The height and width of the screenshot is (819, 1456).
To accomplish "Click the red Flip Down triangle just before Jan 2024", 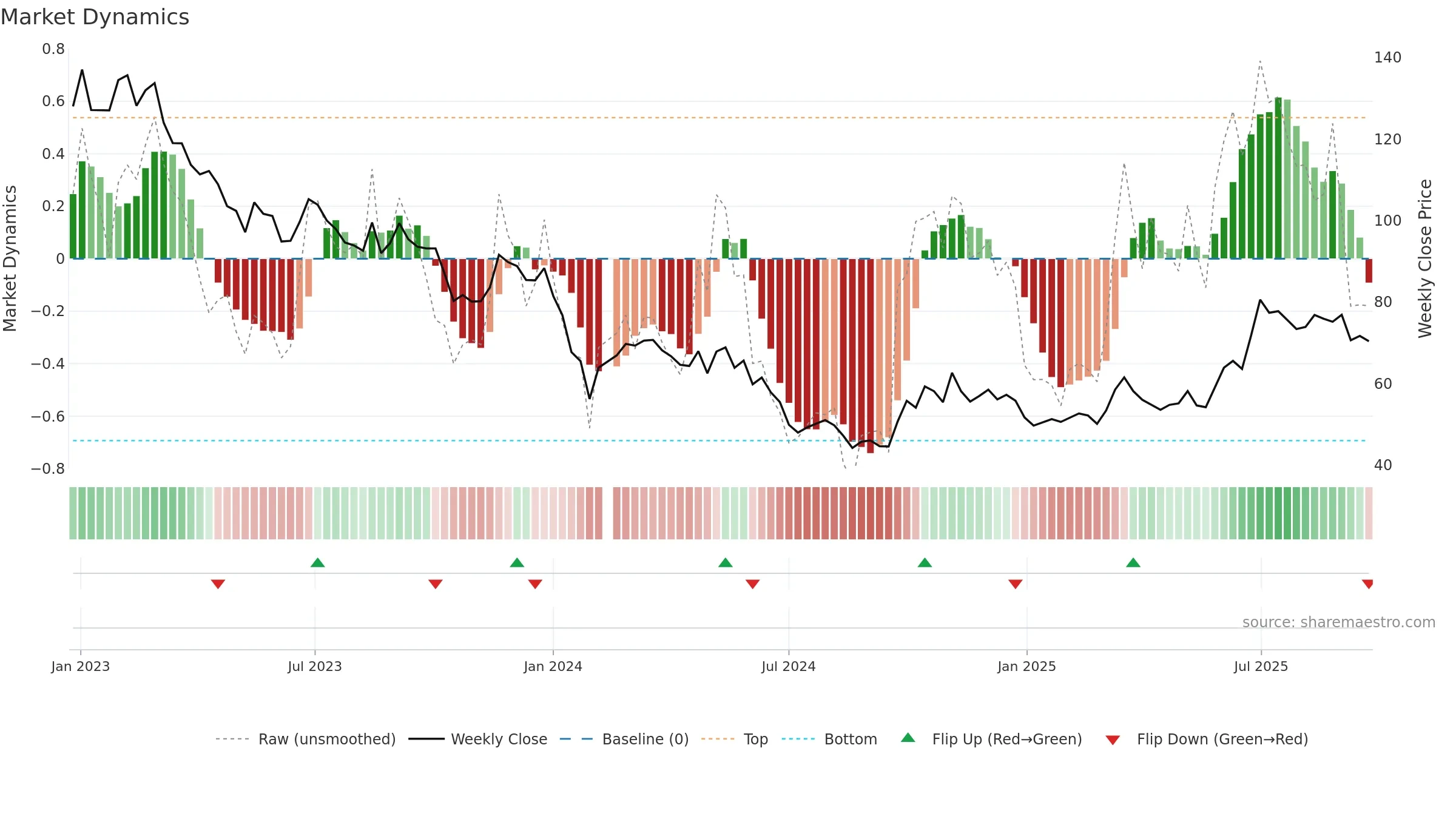I will 535,584.
